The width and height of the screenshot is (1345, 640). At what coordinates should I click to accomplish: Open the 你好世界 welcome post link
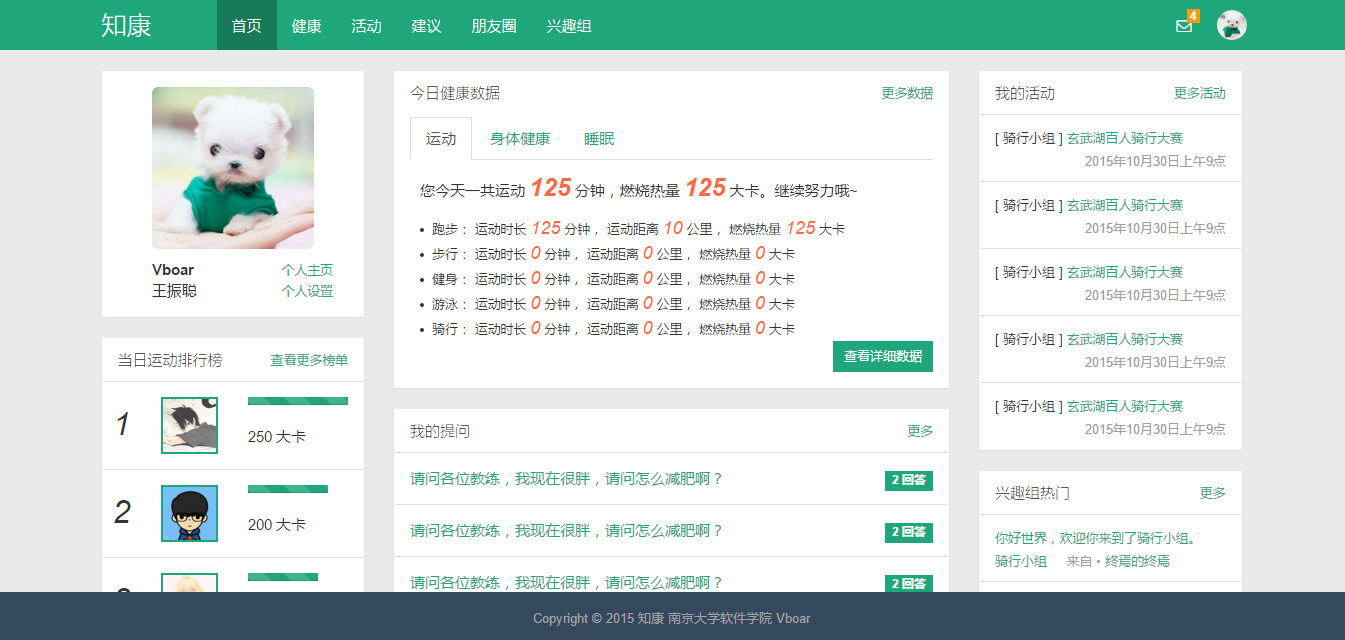tap(1096, 538)
